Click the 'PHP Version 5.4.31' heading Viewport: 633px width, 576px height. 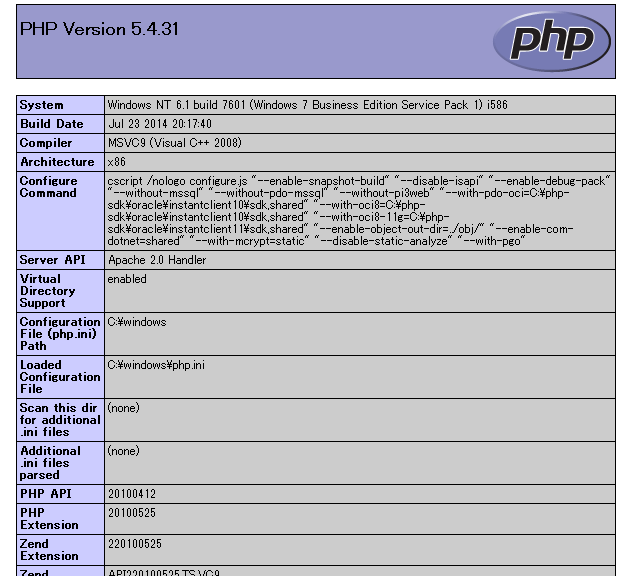[x=99, y=29]
